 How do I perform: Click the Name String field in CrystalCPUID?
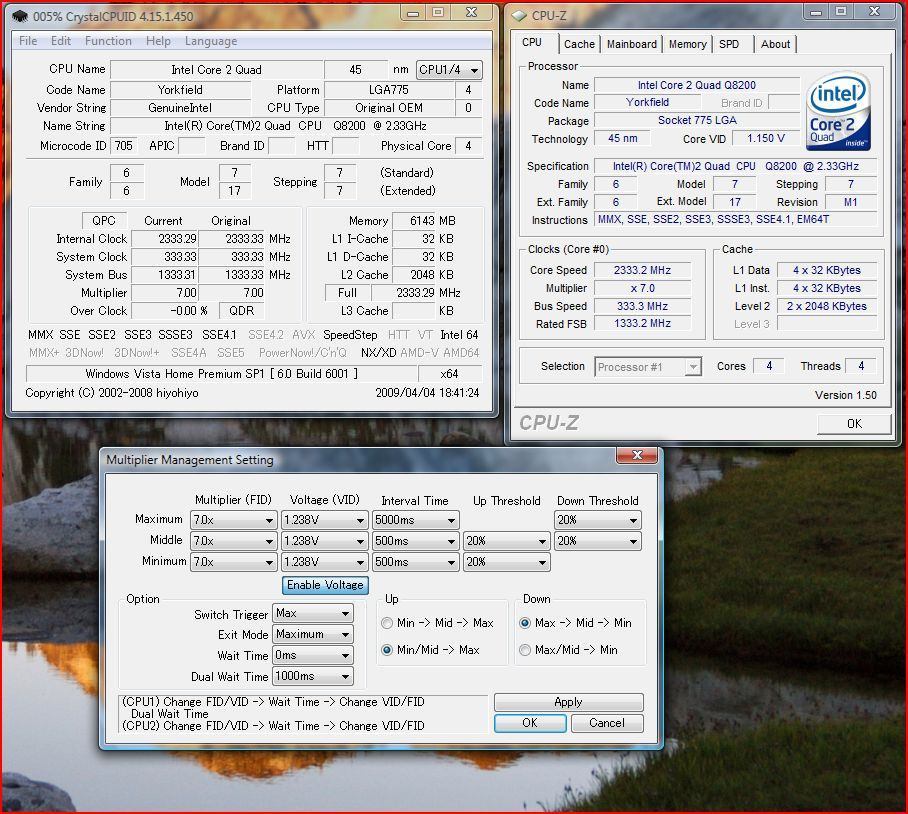(295, 126)
